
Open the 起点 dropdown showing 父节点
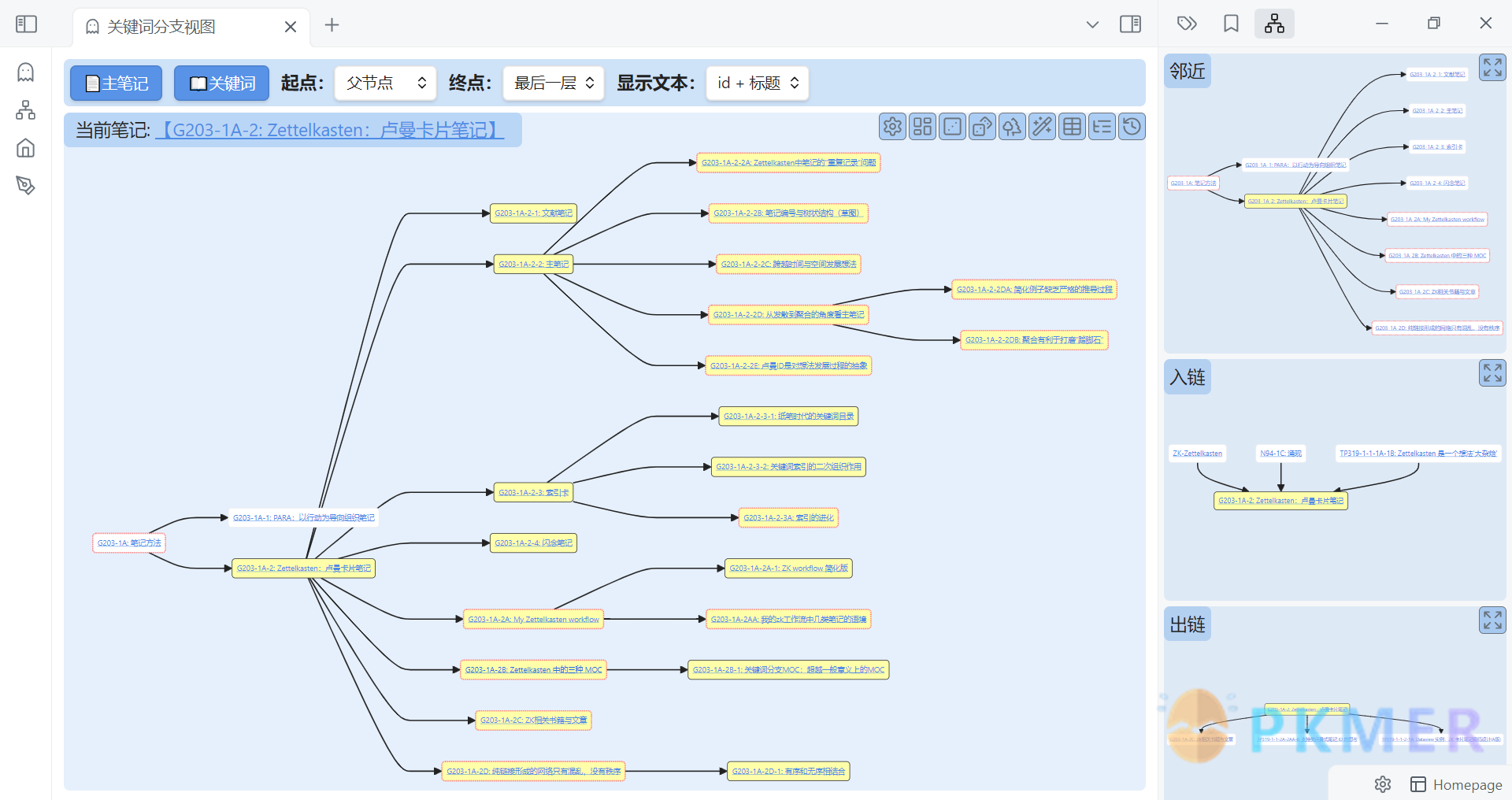(x=386, y=83)
